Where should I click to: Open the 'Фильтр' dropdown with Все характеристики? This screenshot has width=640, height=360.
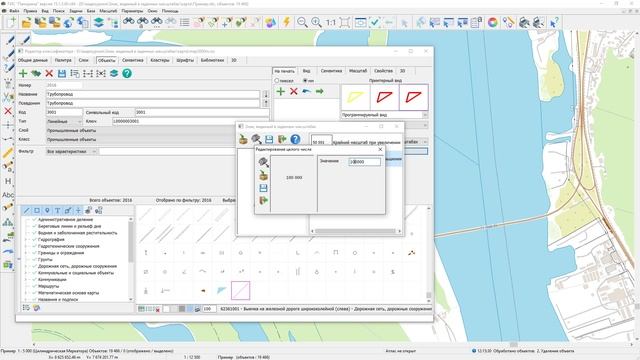point(71,151)
